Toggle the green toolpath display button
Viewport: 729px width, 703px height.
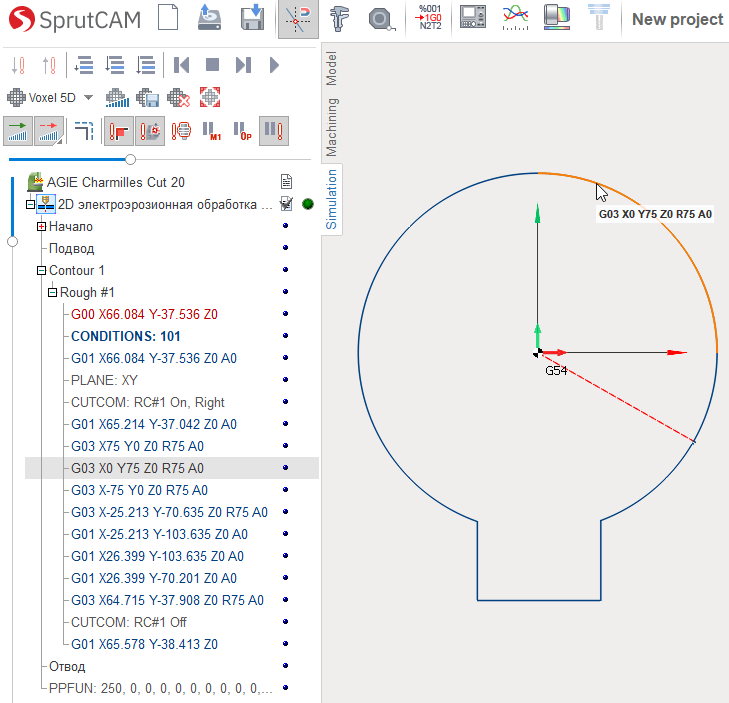(x=18, y=131)
